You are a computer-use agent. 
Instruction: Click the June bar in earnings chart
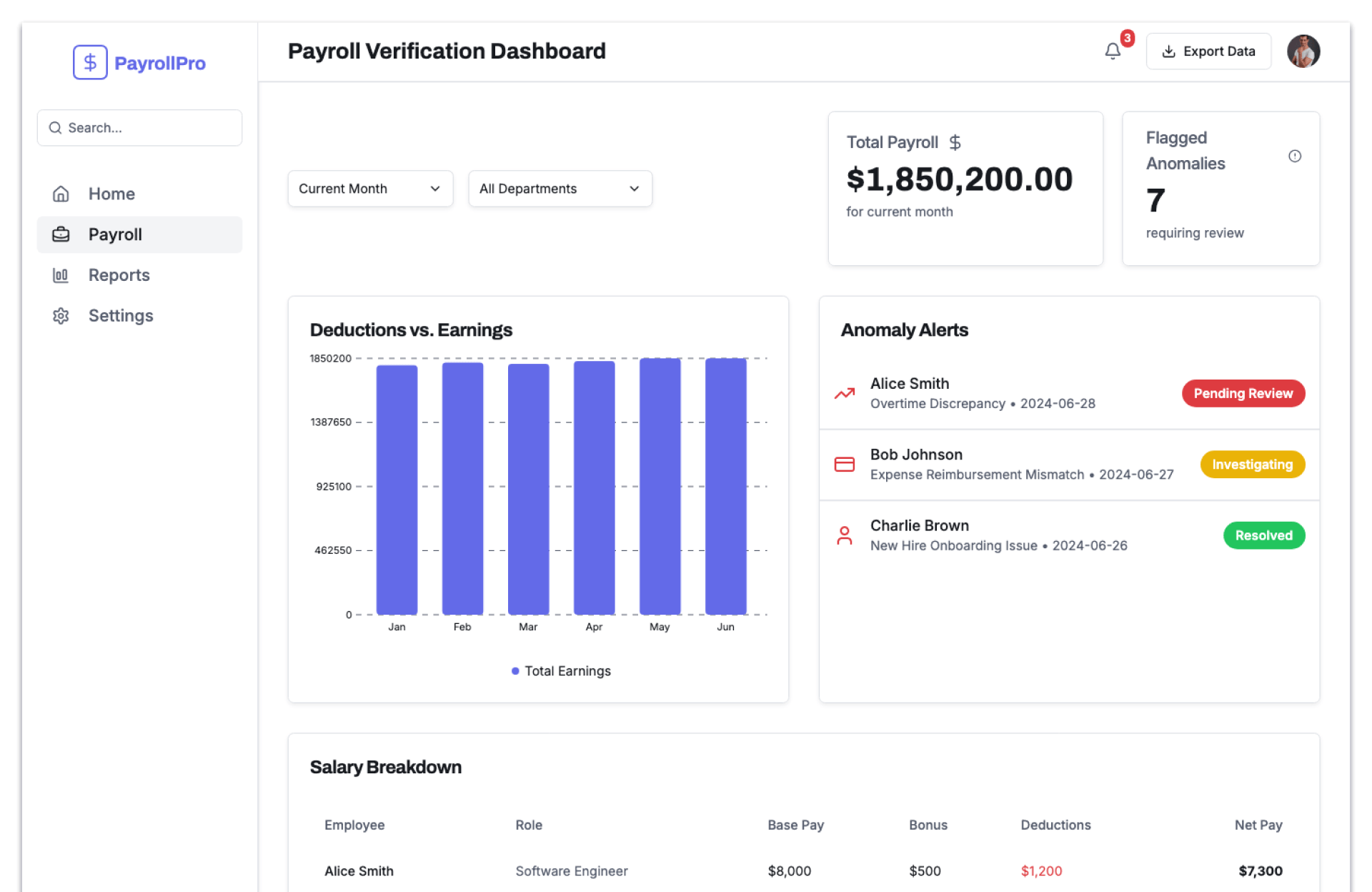coord(725,486)
